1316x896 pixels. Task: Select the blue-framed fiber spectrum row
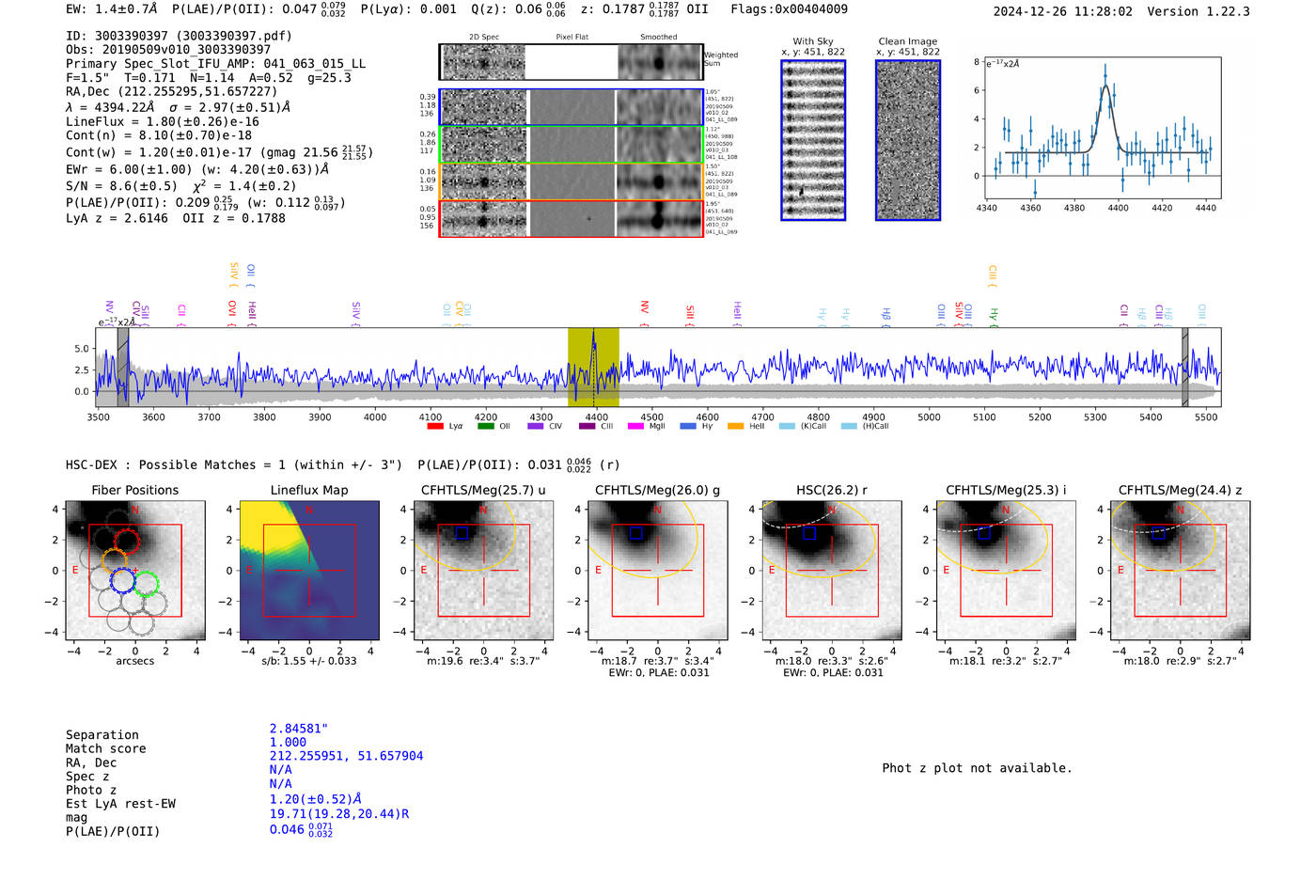coord(572,107)
